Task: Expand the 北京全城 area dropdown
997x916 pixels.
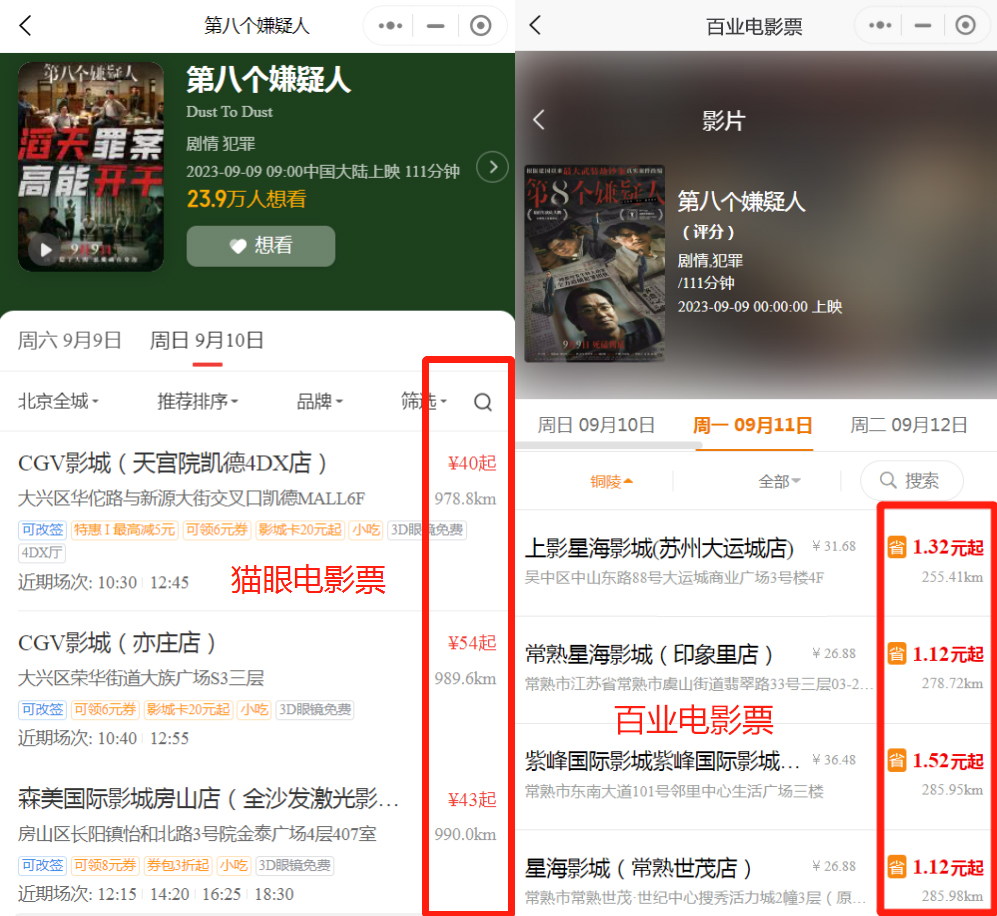Action: tap(58, 401)
